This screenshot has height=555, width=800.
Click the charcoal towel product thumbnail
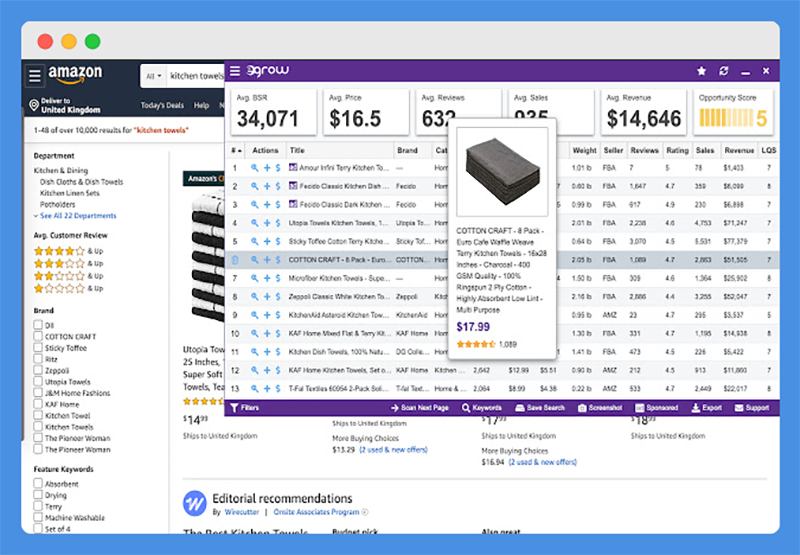(x=502, y=172)
